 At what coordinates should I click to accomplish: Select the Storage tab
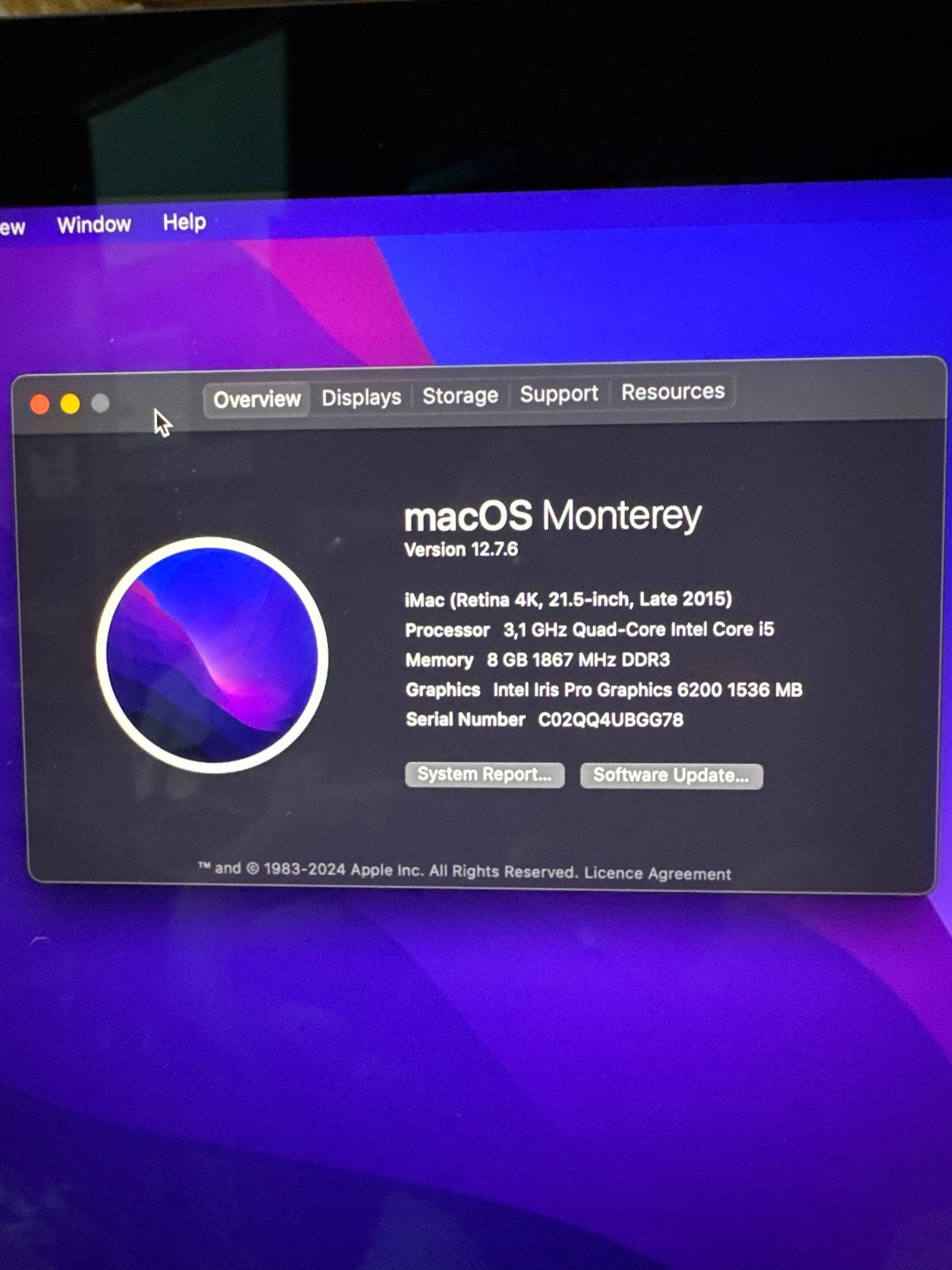coord(460,395)
